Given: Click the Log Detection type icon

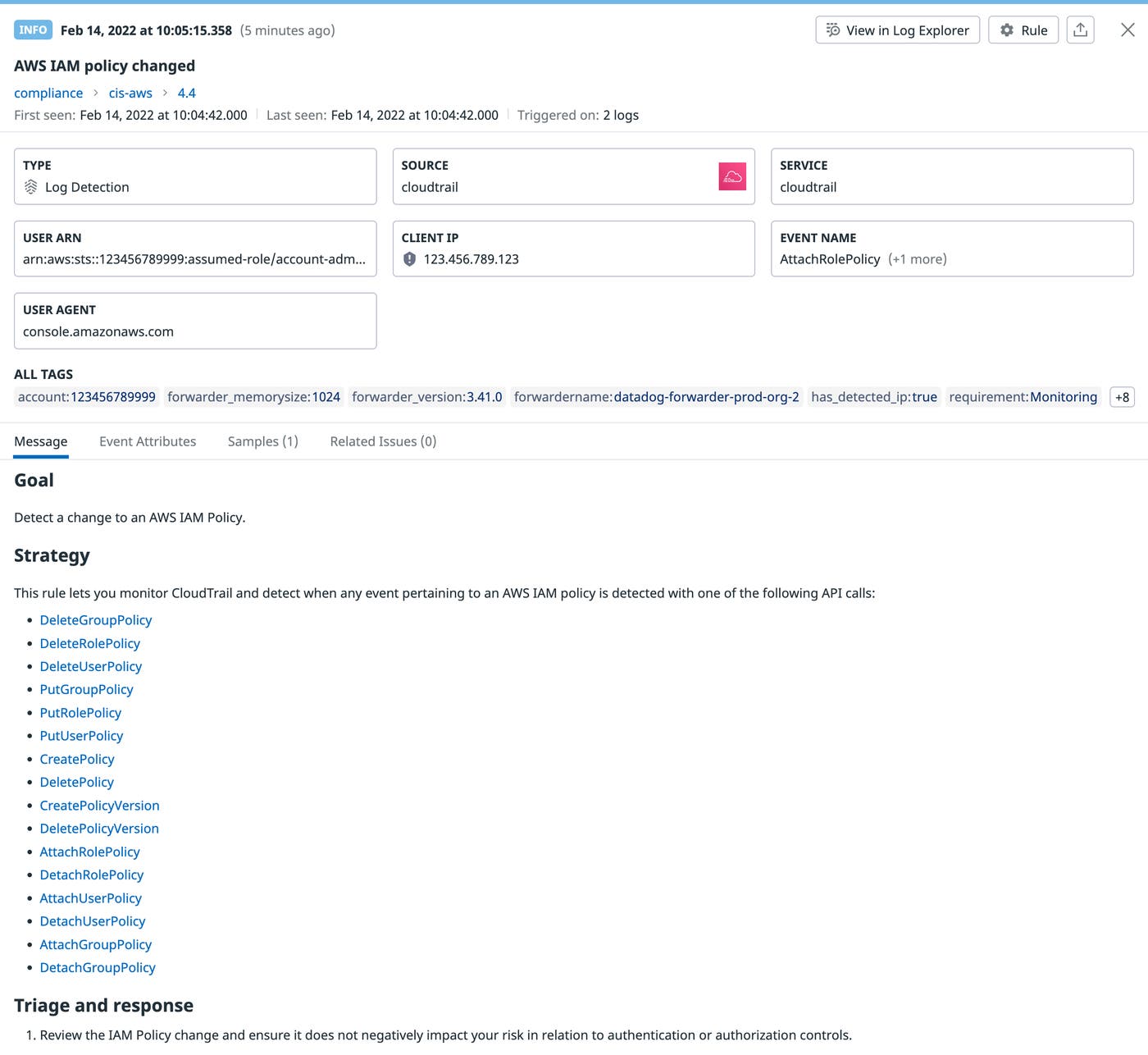Looking at the screenshot, I should point(30,187).
